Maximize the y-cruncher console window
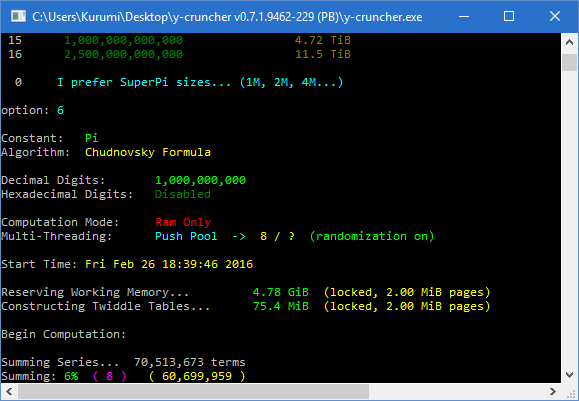This screenshot has height=401, width=579. 509,16
